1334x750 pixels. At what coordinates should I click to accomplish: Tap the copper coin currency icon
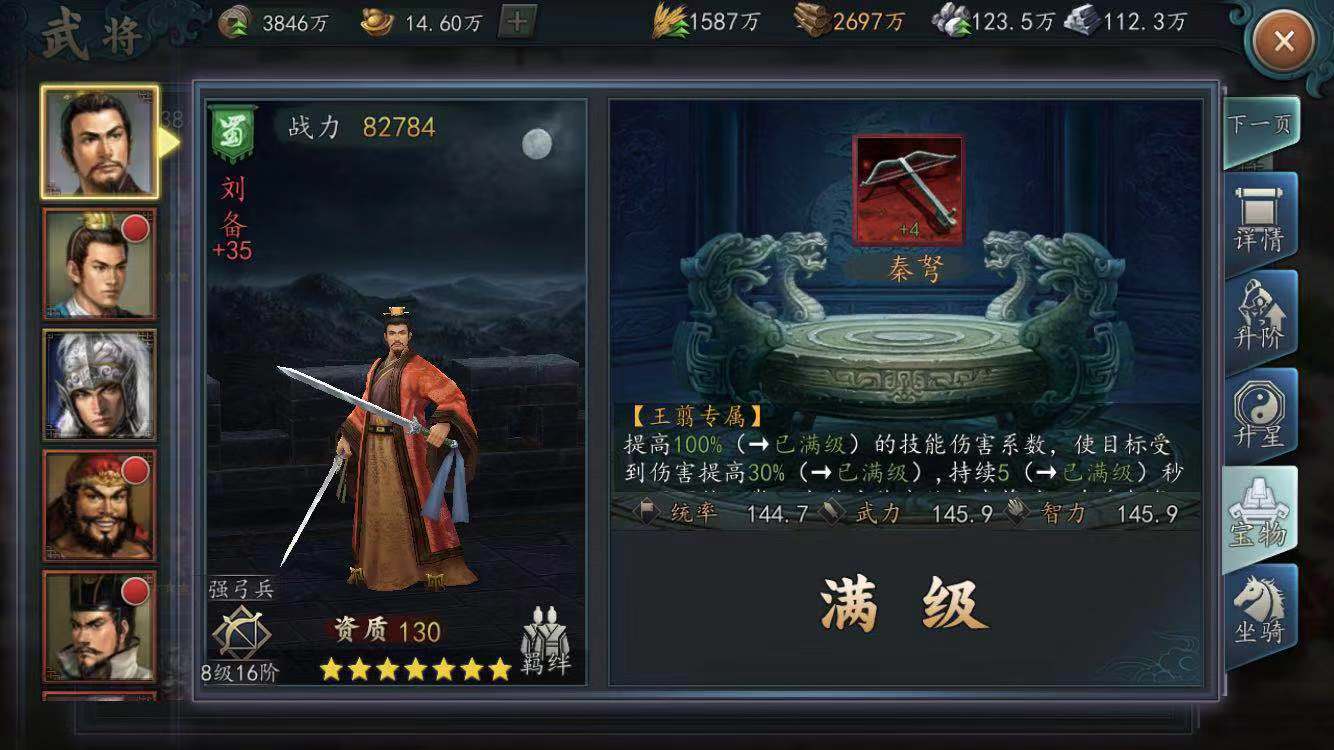[x=236, y=22]
